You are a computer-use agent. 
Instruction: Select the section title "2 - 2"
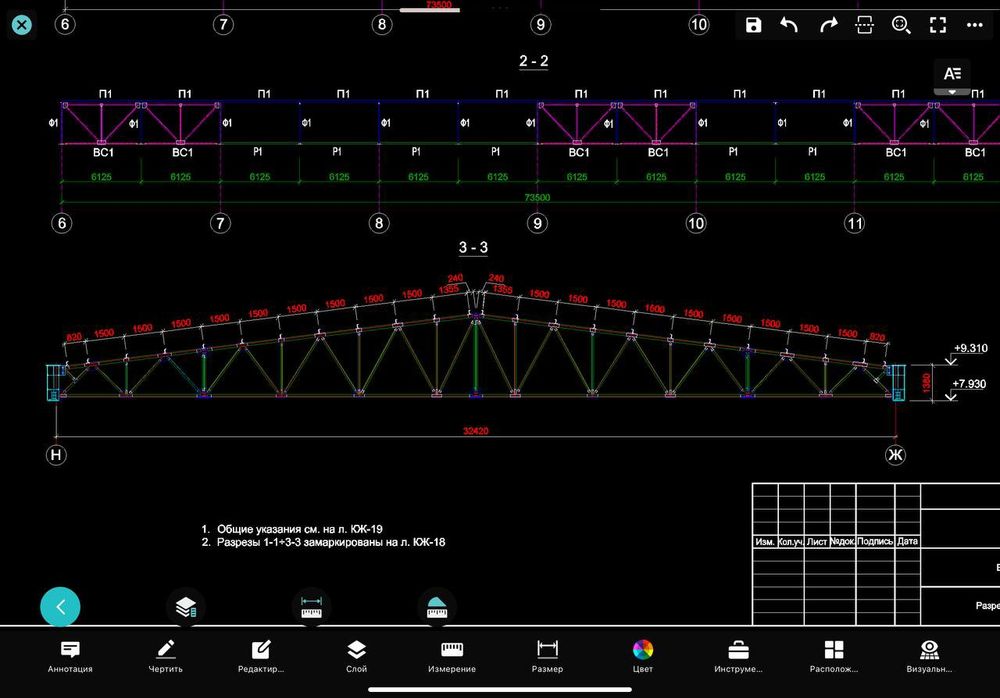[x=534, y=61]
